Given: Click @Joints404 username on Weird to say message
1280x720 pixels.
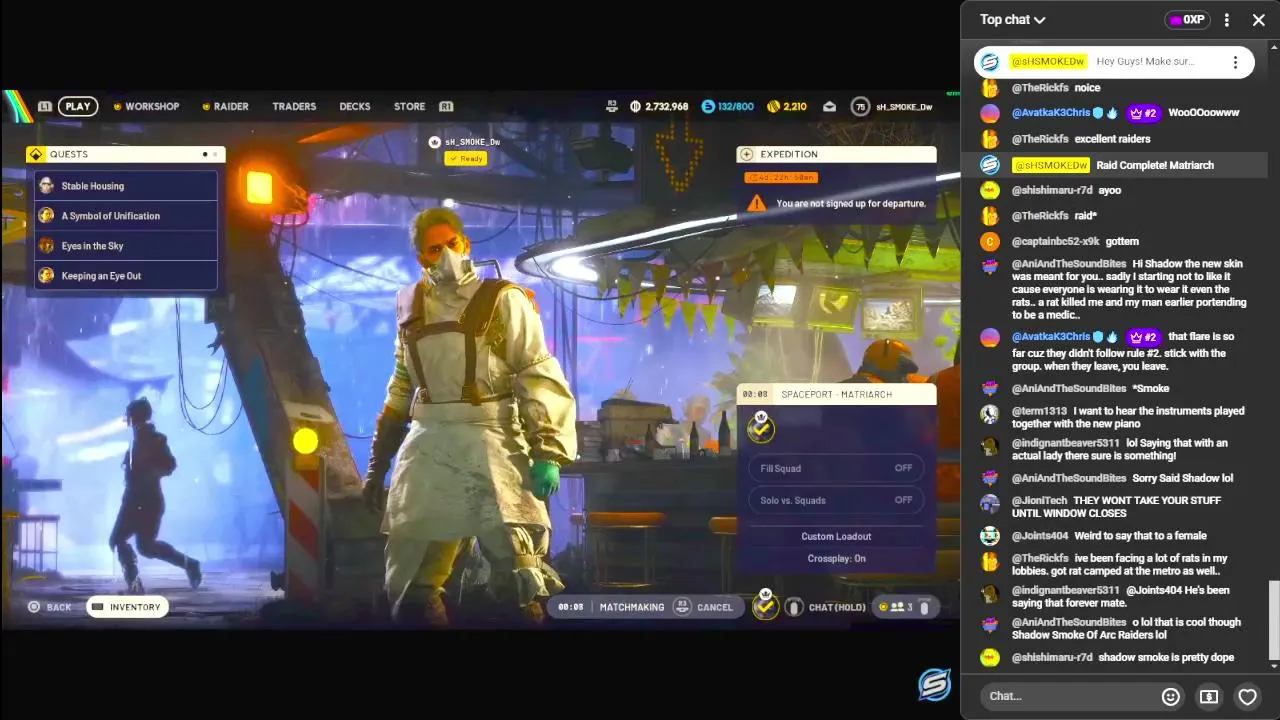Looking at the screenshot, I should (x=1039, y=536).
